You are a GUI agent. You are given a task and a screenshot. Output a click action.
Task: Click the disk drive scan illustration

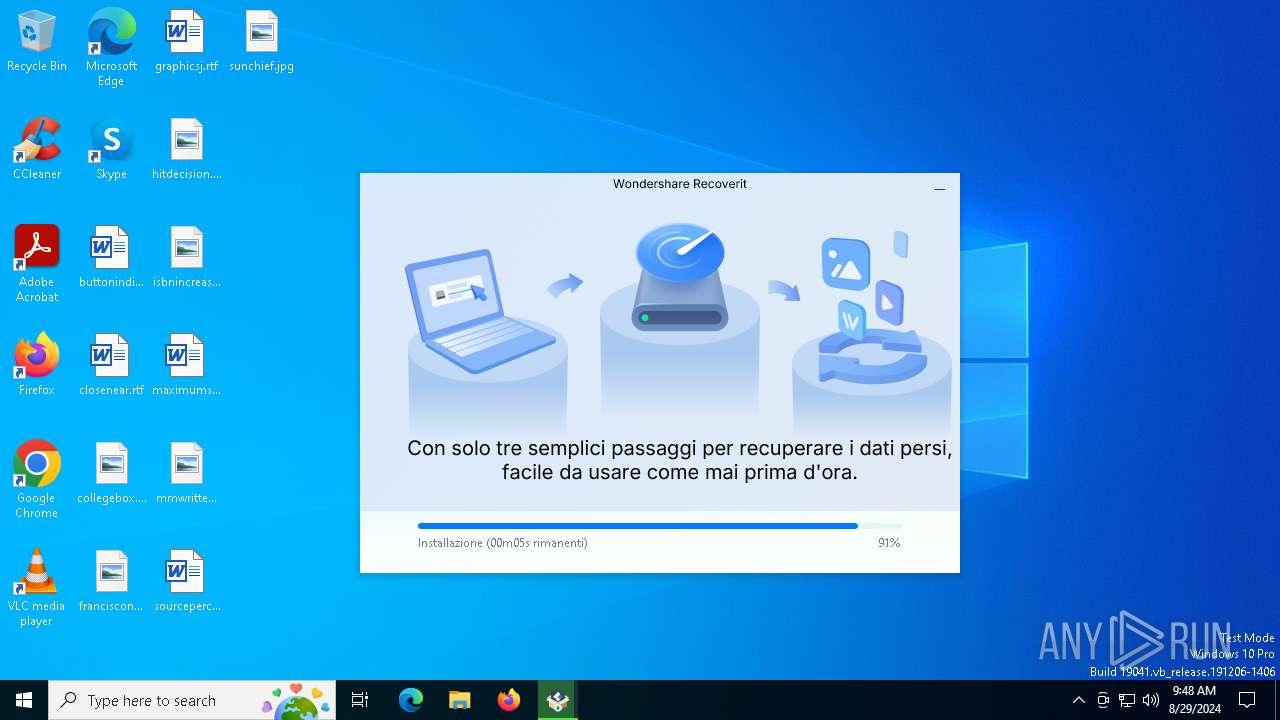coord(680,278)
